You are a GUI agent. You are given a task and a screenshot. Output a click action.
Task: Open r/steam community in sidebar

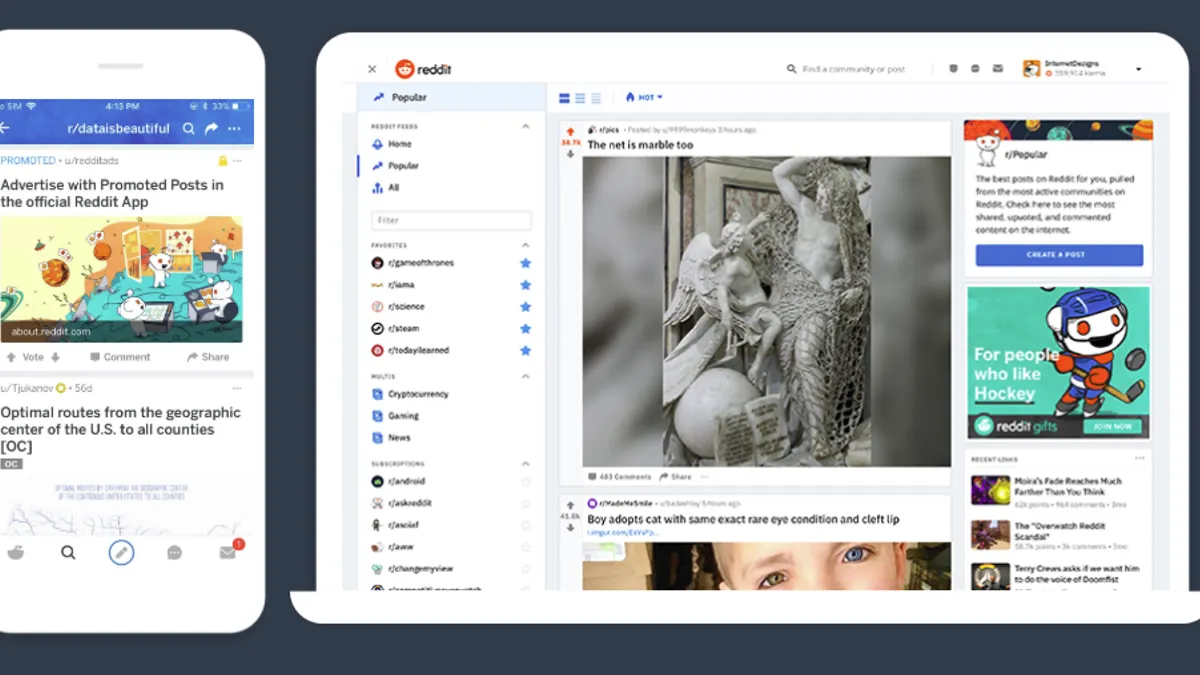[x=403, y=329]
